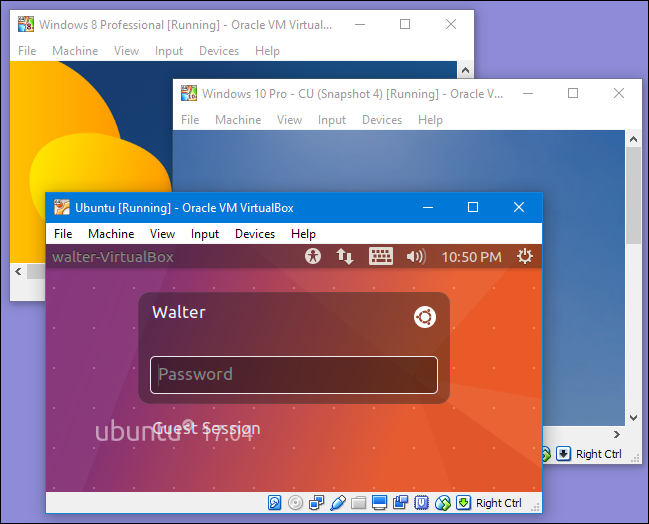Open the Ubuntu accessibility indicator icon

pyautogui.click(x=313, y=257)
